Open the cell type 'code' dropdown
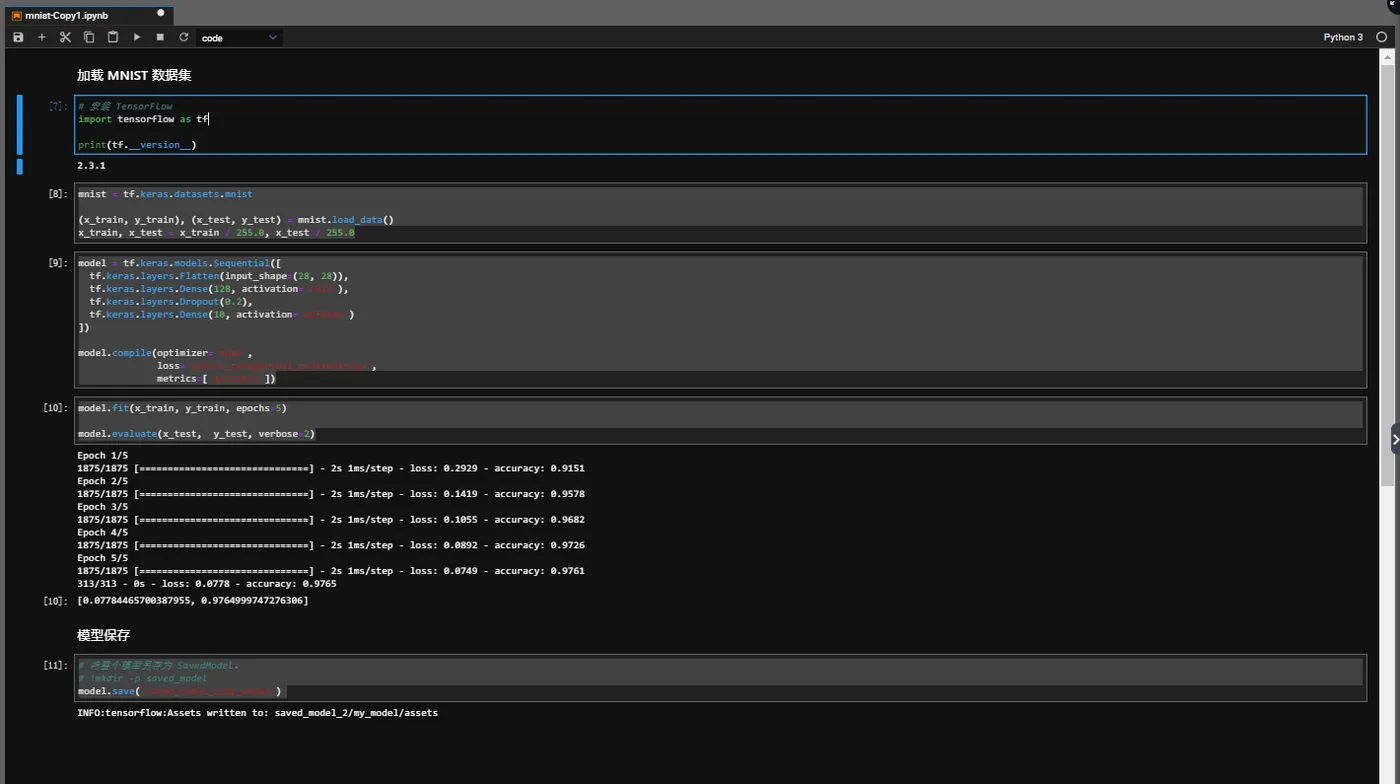 [239, 38]
